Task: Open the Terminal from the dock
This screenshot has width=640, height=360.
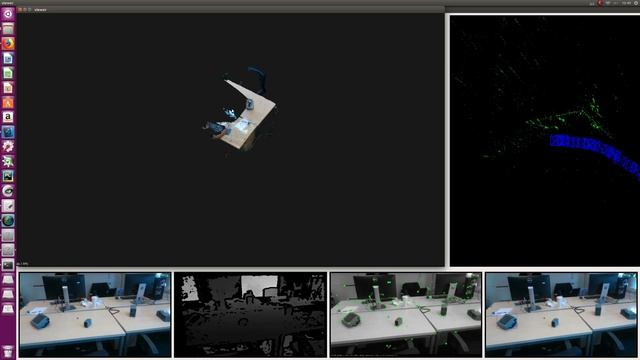Action: tap(8, 265)
